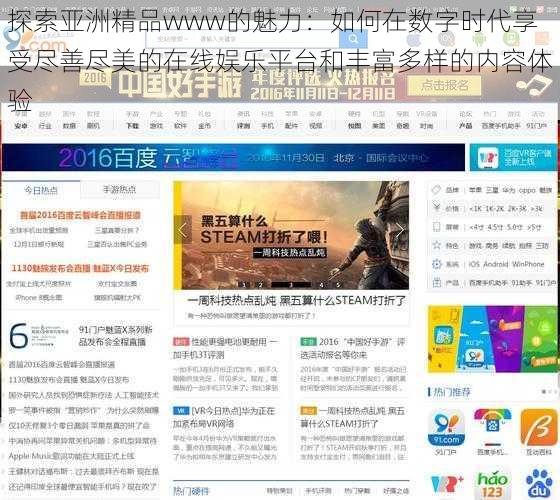The image size is (560, 500).
Task: Open the 下载 navigation item
Action: pyautogui.click(x=132, y=125)
